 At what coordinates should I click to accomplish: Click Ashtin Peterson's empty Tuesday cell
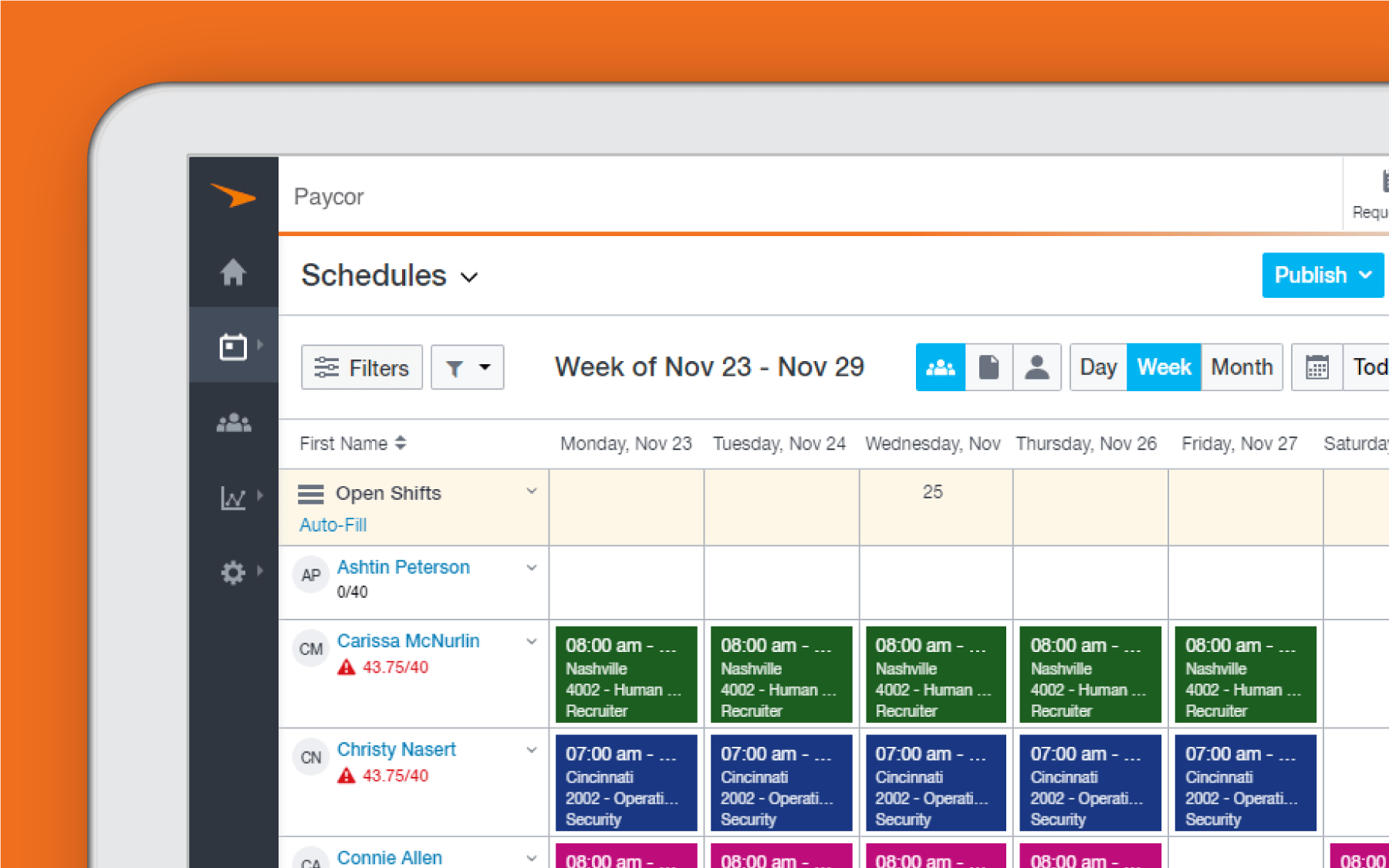[781, 583]
